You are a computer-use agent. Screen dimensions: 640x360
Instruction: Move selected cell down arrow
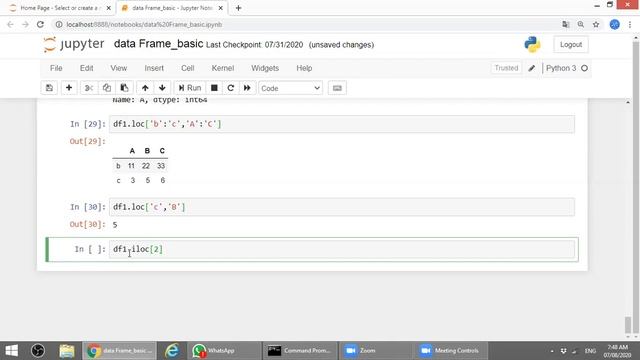pyautogui.click(x=162, y=88)
